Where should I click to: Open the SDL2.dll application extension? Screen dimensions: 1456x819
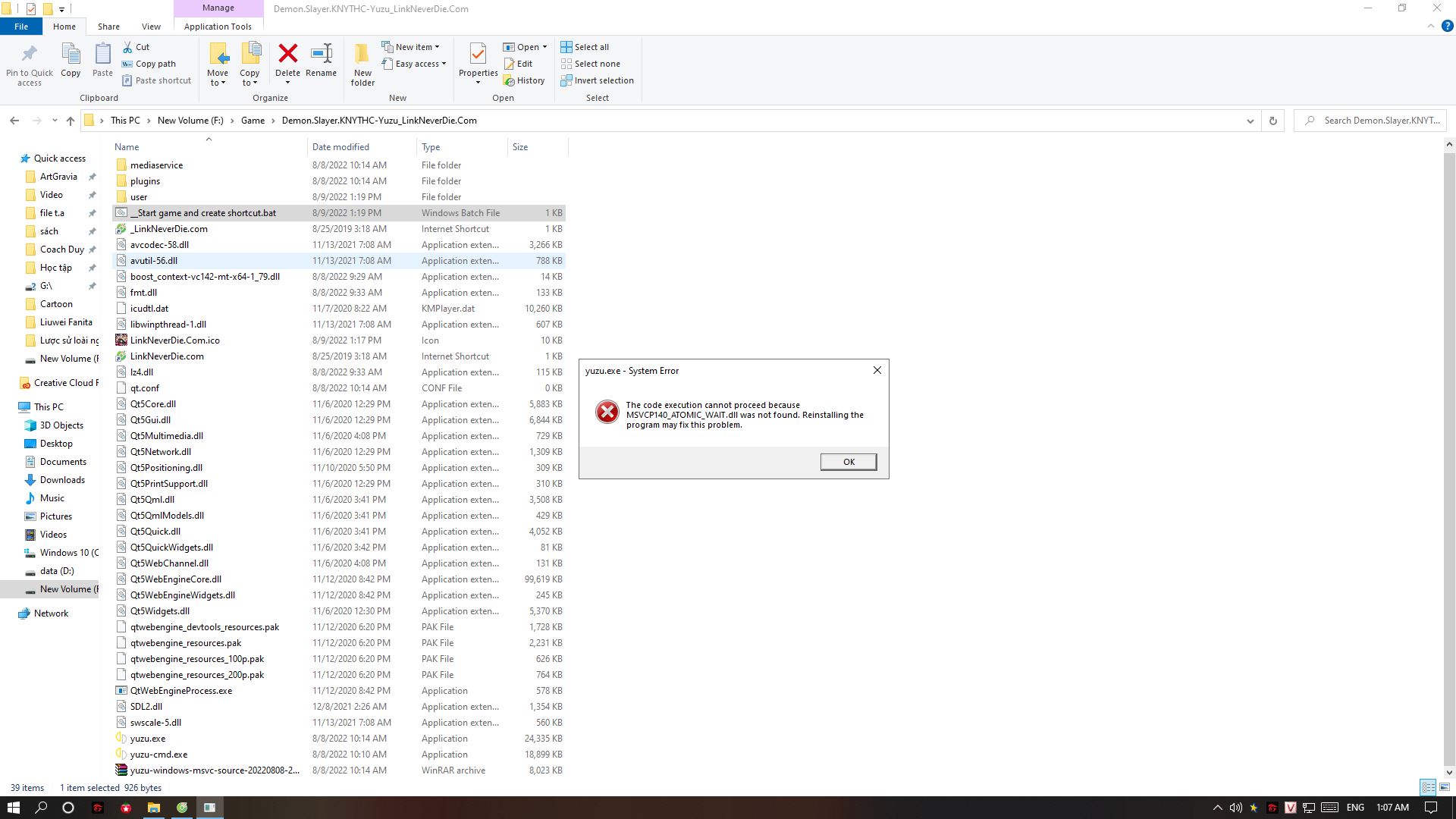click(x=147, y=706)
